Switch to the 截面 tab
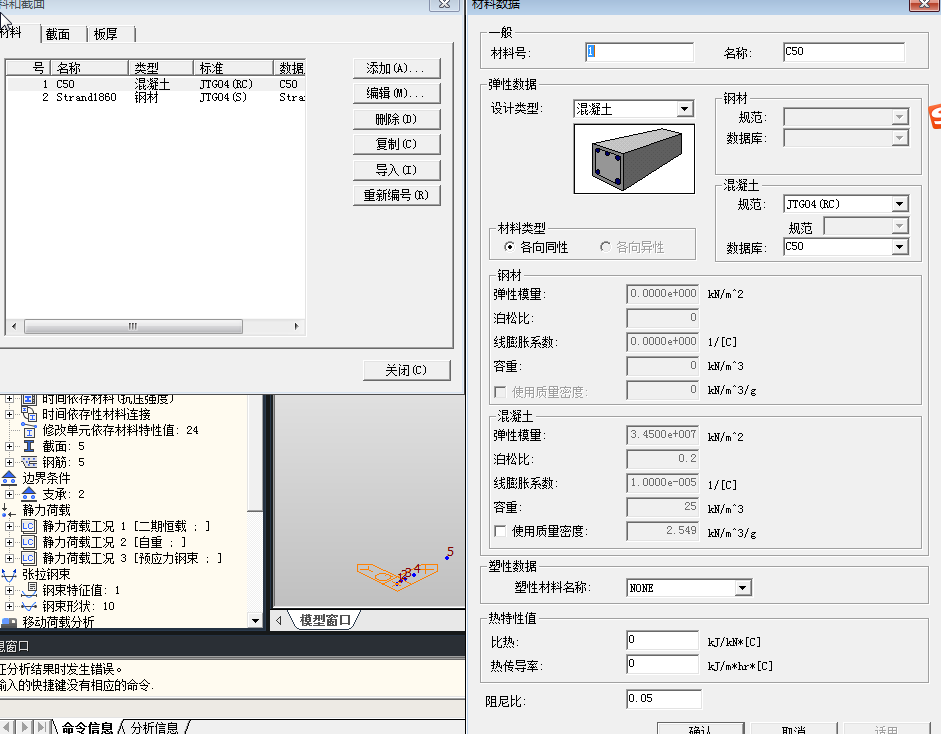The width and height of the screenshot is (941, 734). 58,34
